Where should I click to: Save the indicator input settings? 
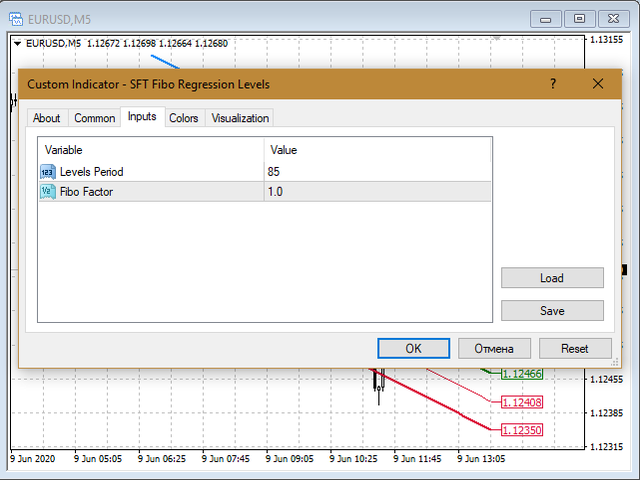coord(552,311)
